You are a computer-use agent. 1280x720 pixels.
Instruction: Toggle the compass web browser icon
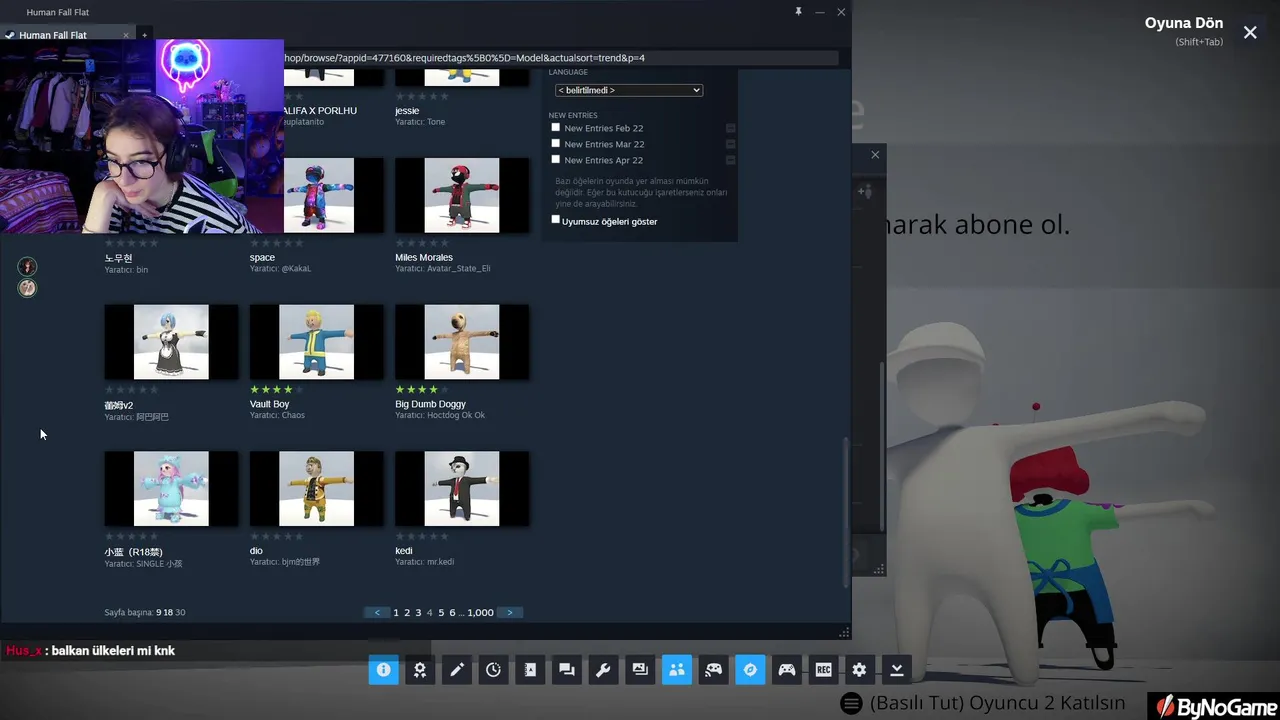(x=750, y=670)
